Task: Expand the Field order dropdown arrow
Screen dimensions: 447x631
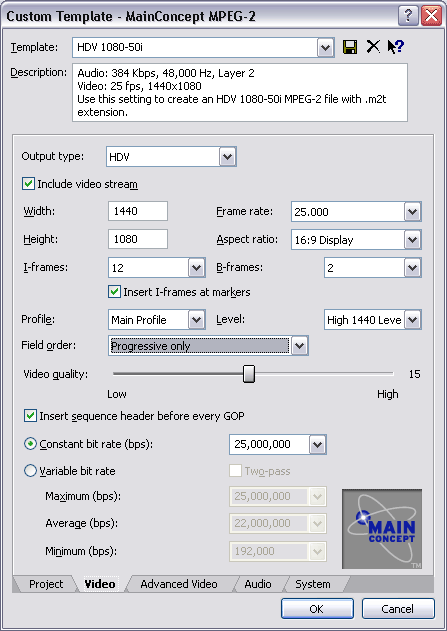Action: pyautogui.click(x=300, y=346)
